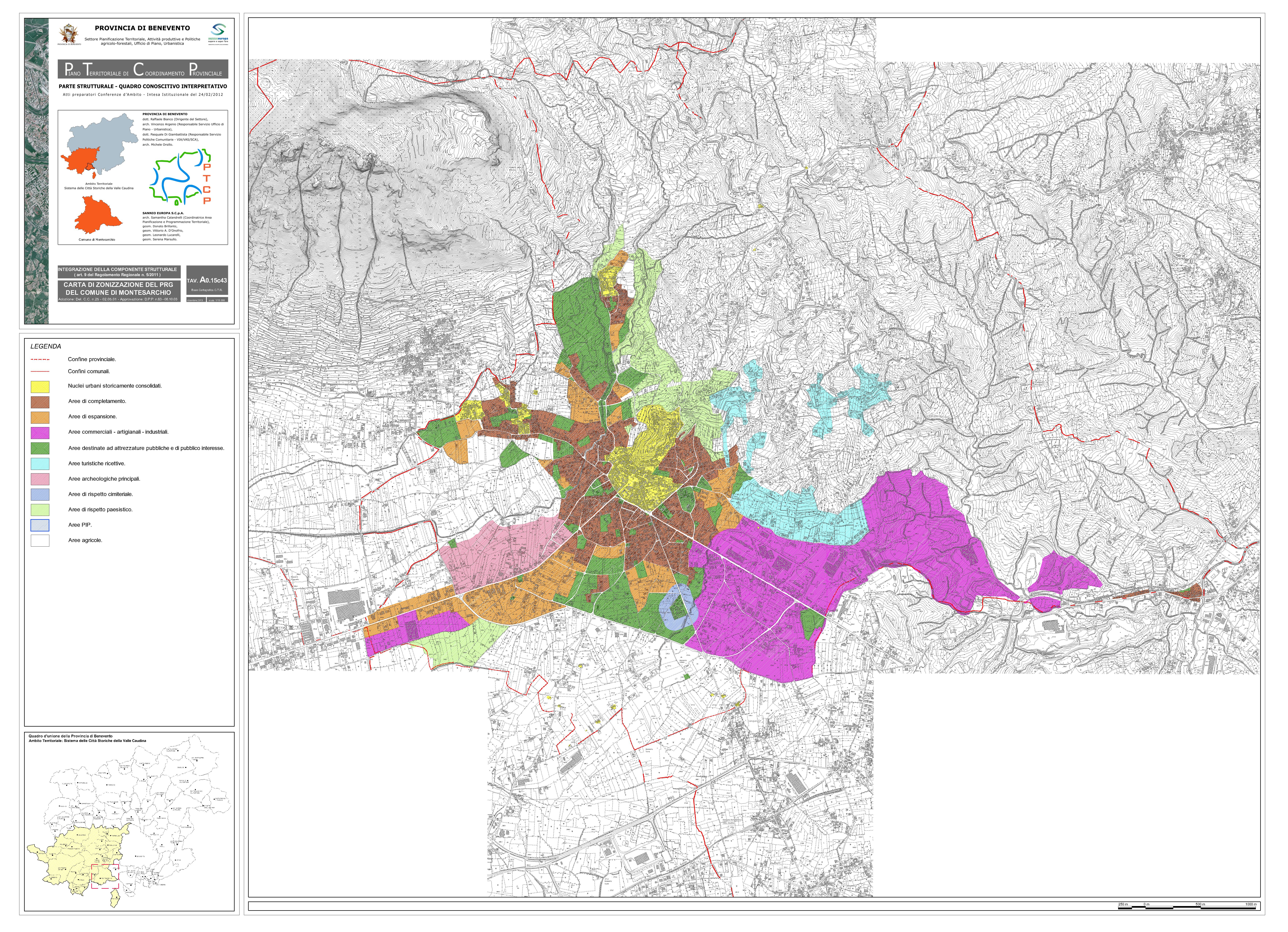The image size is (1288, 932).
Task: Click the 'Confine provinciale.' legend label
Action: click(x=92, y=359)
